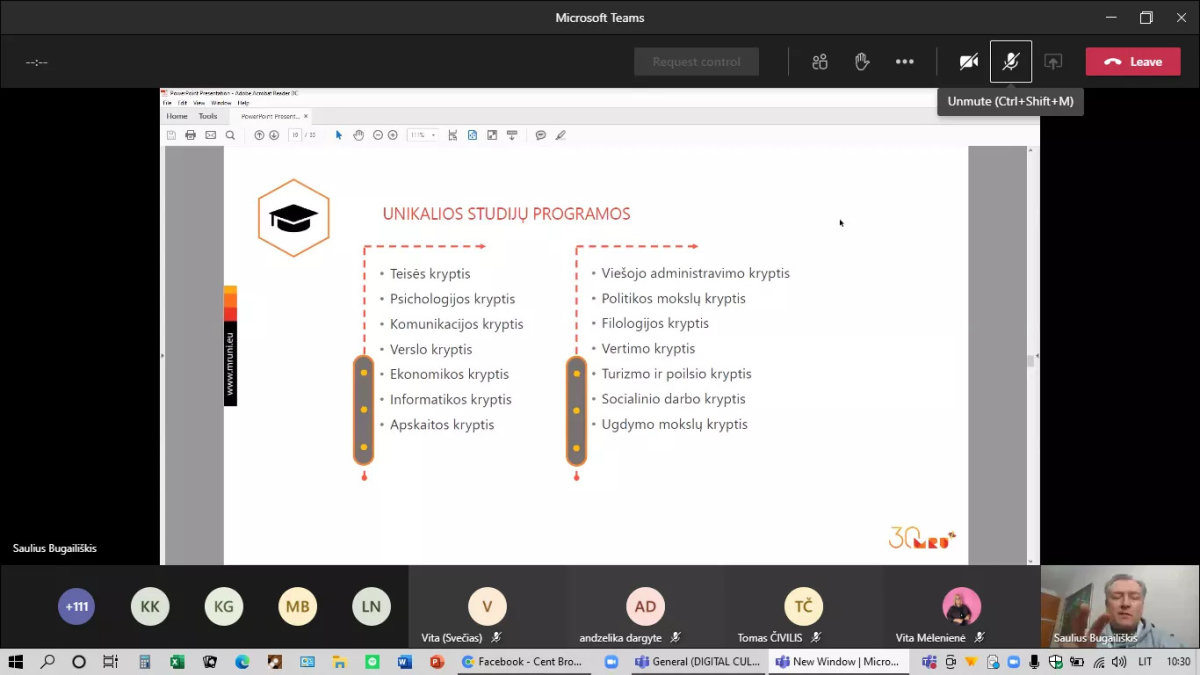Image resolution: width=1200 pixels, height=675 pixels.
Task: Open Task View on the taskbar
Action: pos(110,662)
